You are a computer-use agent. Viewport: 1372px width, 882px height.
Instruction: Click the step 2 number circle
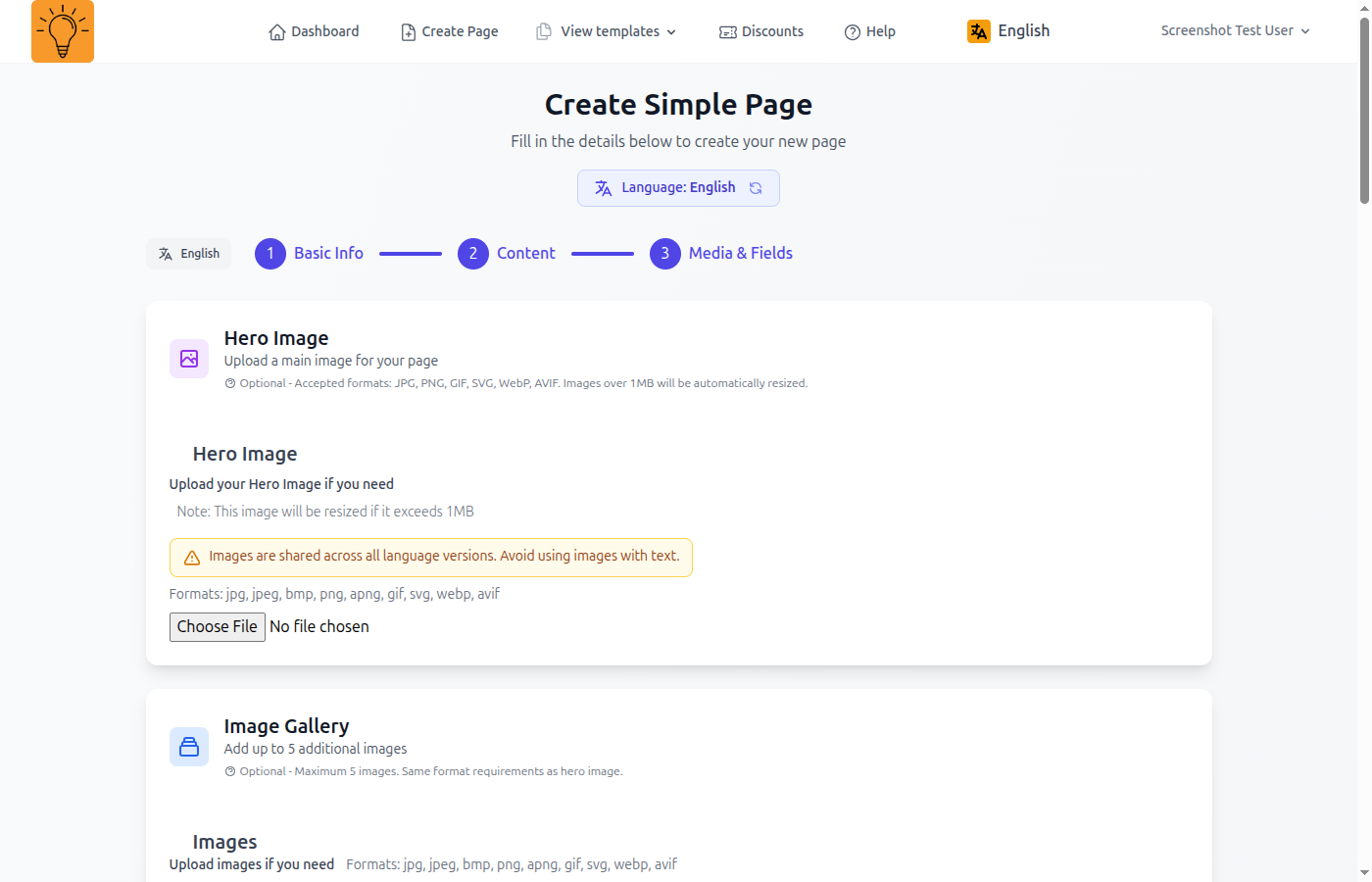473,254
